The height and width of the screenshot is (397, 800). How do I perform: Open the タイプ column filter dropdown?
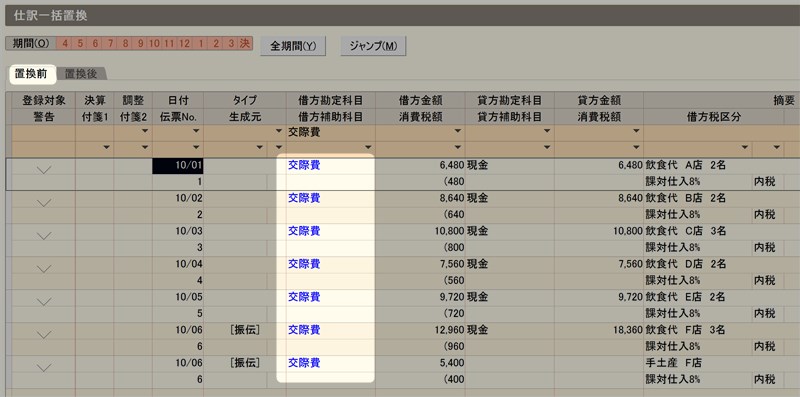(279, 132)
